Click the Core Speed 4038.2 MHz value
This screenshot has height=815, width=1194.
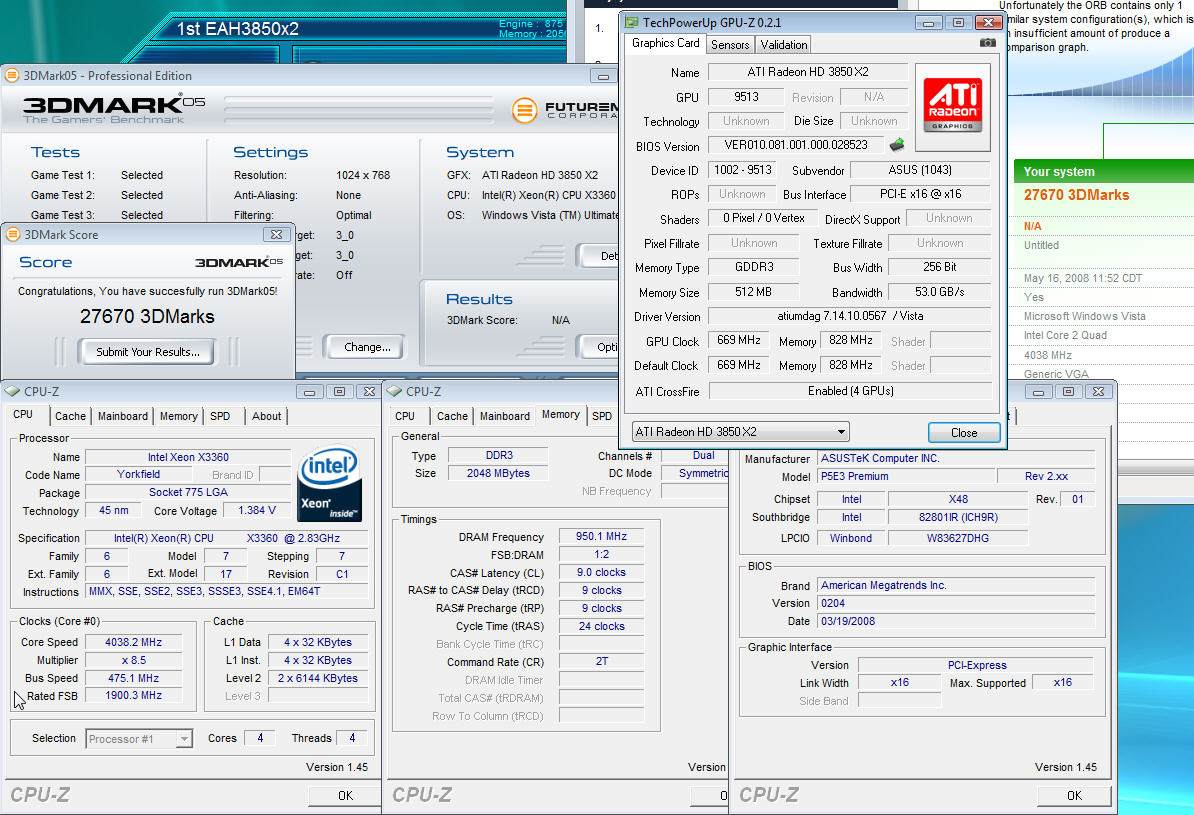click(133, 642)
